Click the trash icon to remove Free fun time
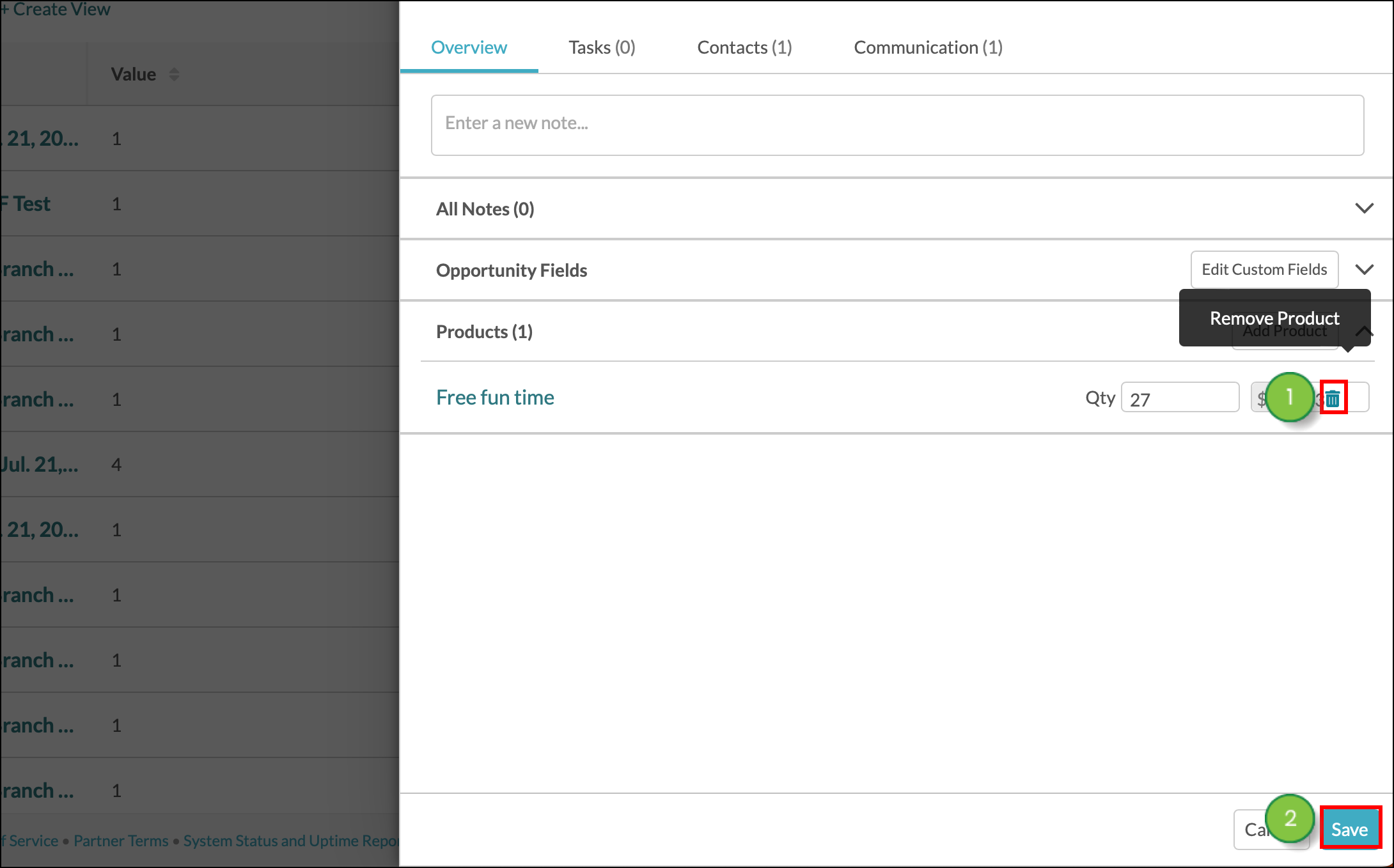The height and width of the screenshot is (868, 1394). pos(1333,398)
